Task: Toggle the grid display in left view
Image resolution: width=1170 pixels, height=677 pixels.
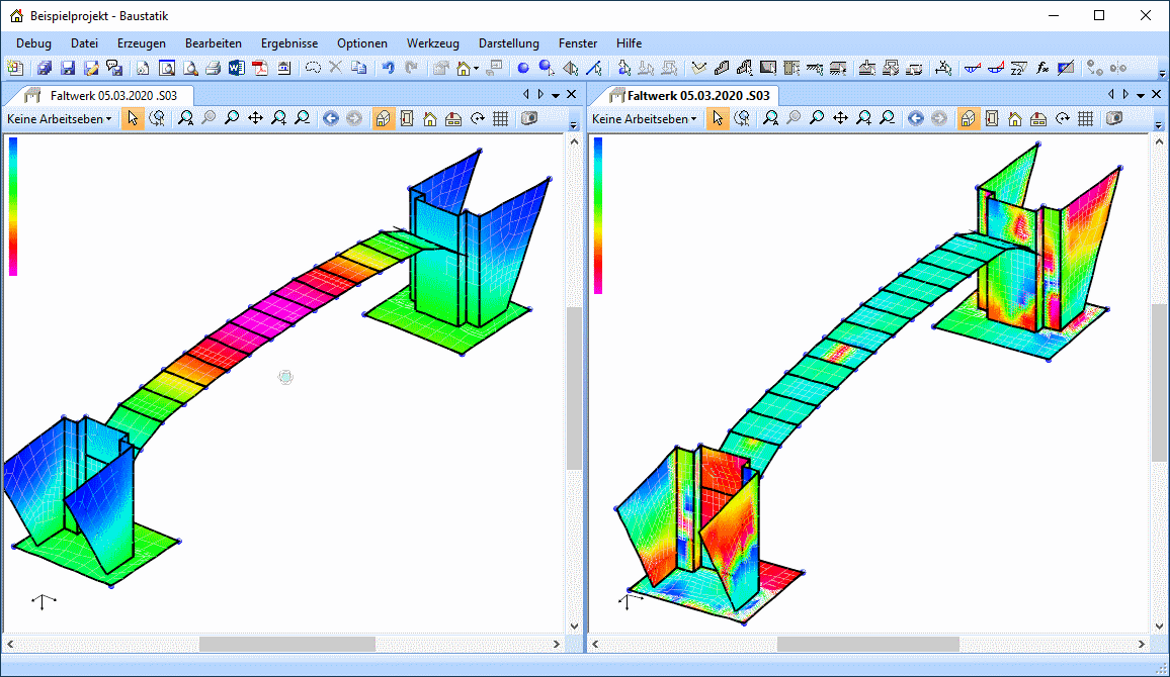Action: tap(501, 118)
